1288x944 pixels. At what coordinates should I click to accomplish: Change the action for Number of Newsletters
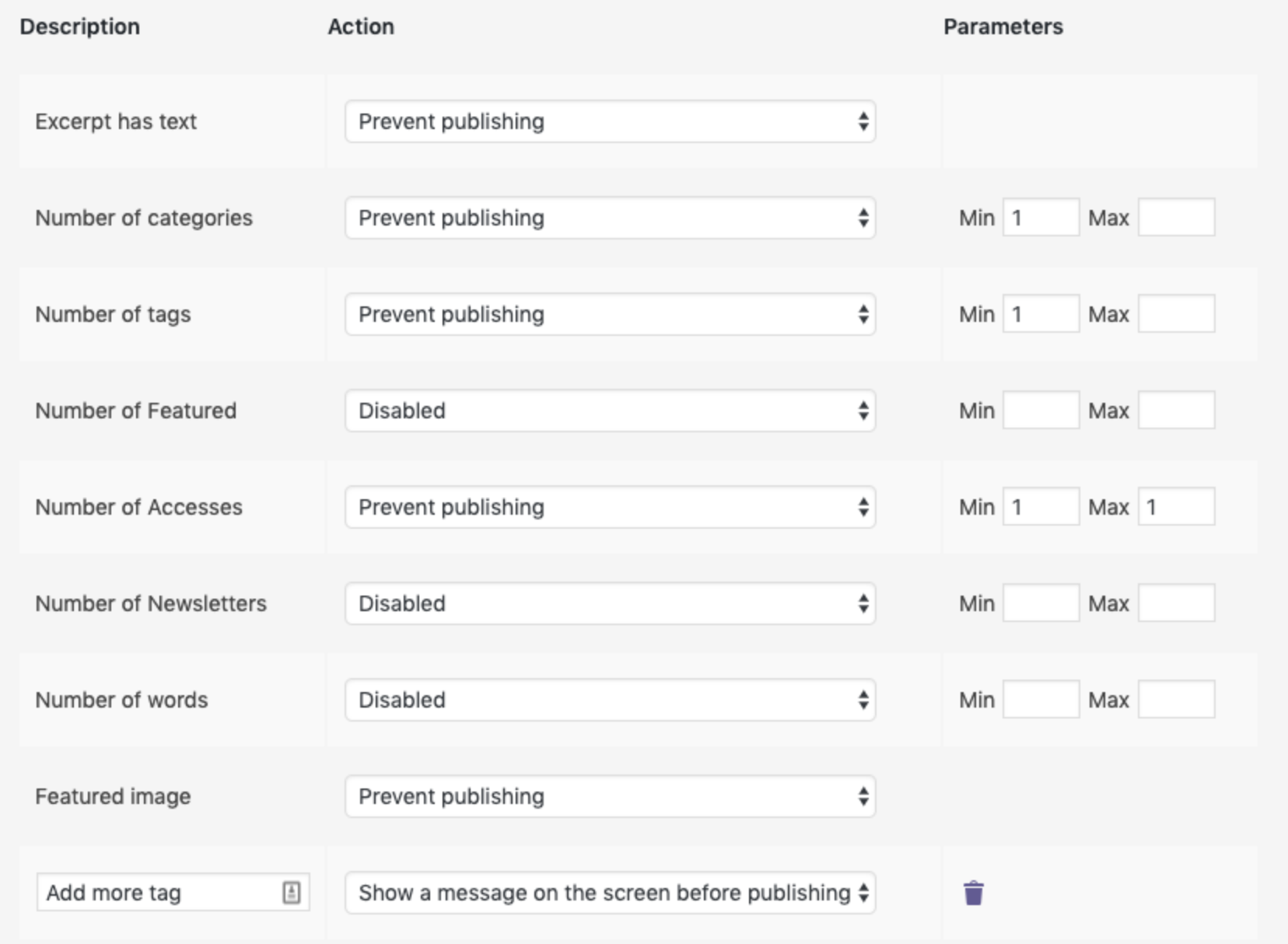611,603
